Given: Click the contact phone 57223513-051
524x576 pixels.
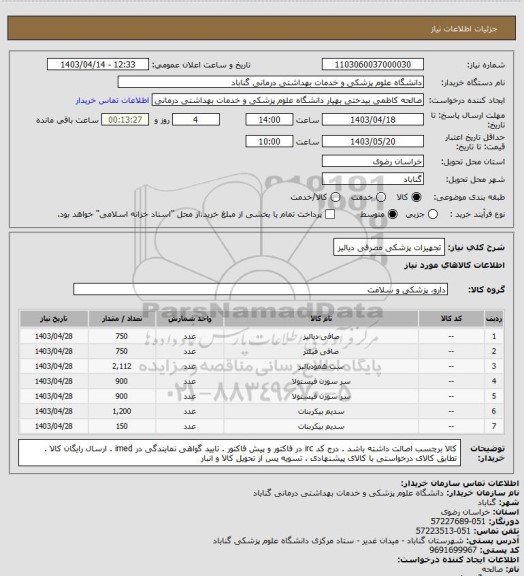Looking at the screenshot, I should pos(443,531).
